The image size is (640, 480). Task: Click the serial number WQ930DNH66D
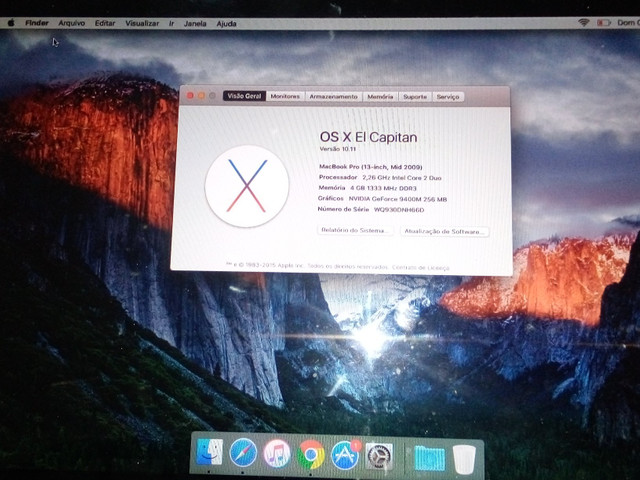[x=399, y=210]
